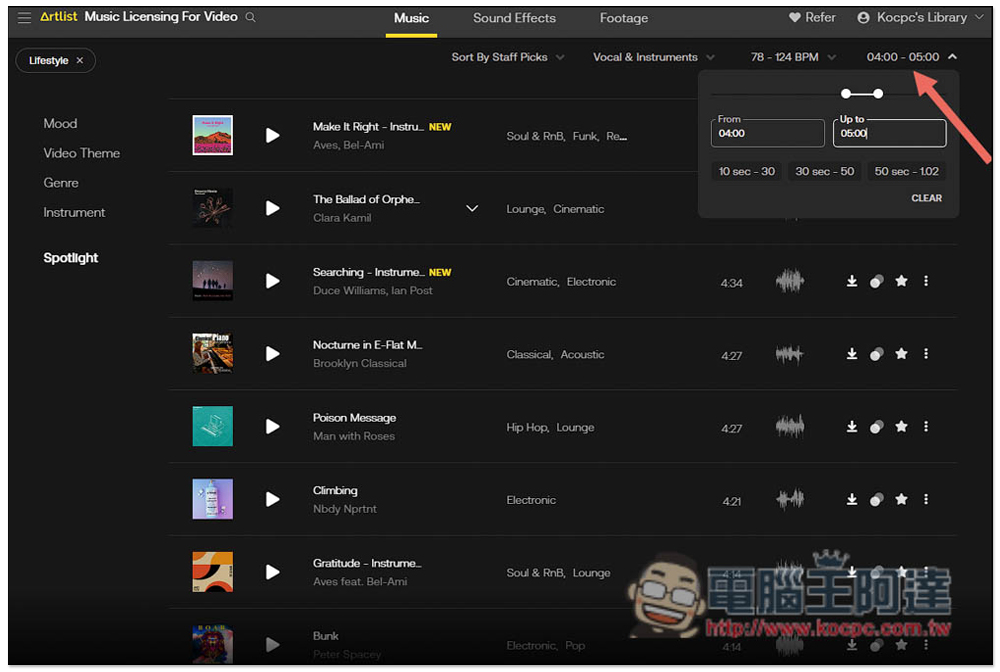Find similar songs to Poison Message
Viewport: 1000px width, 672px height.
(x=877, y=427)
